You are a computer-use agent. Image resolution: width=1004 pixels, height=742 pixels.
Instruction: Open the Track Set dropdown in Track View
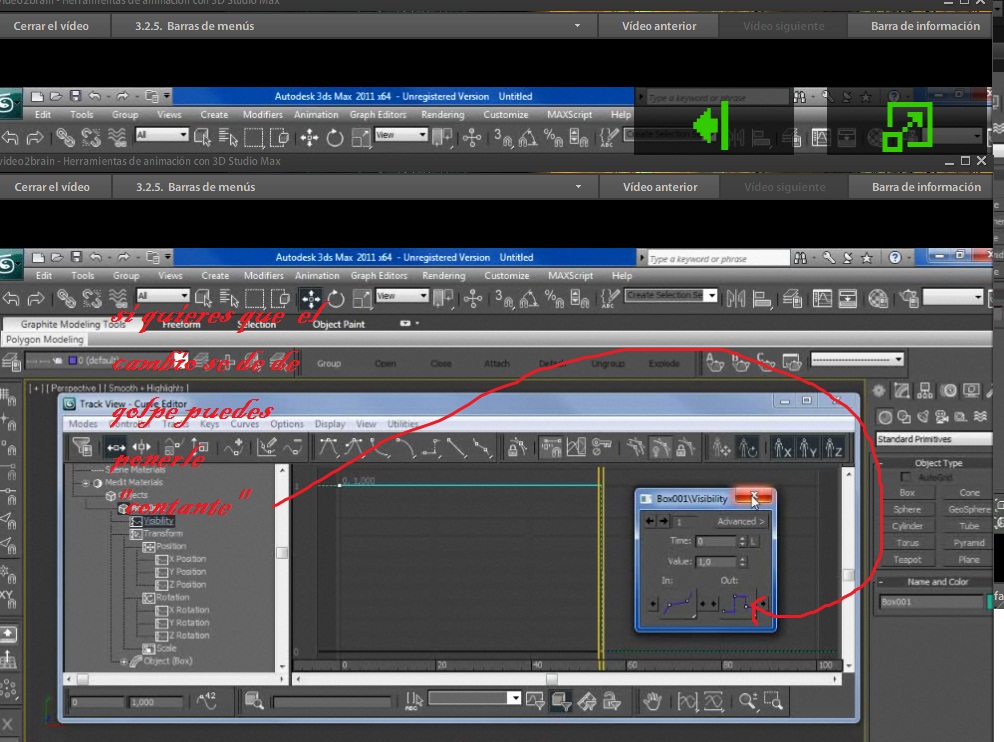pyautogui.click(x=474, y=698)
